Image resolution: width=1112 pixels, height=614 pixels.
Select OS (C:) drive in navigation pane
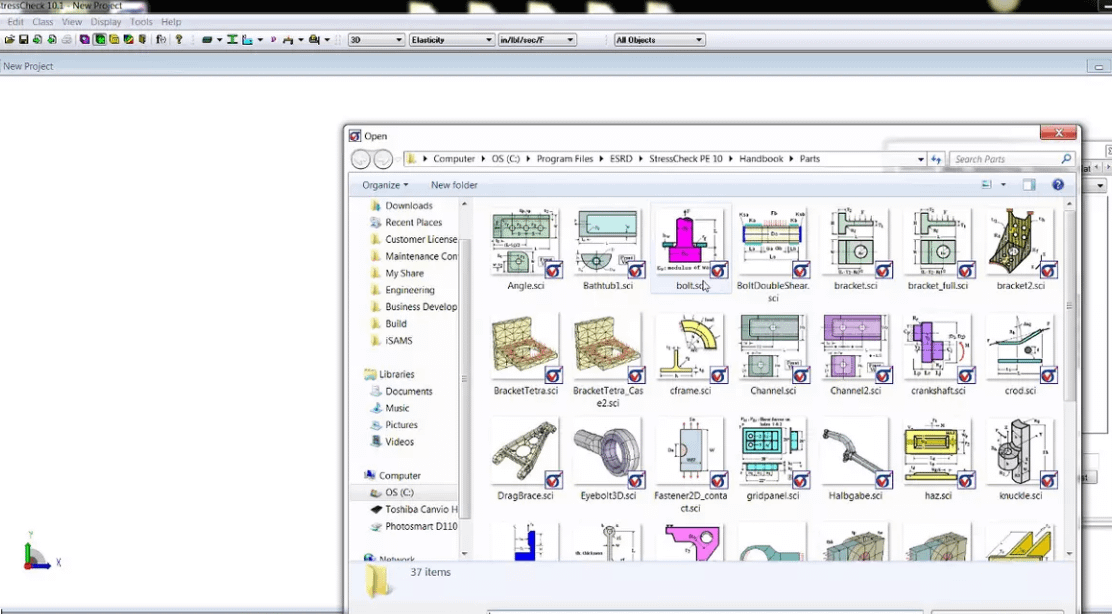[x=399, y=492]
